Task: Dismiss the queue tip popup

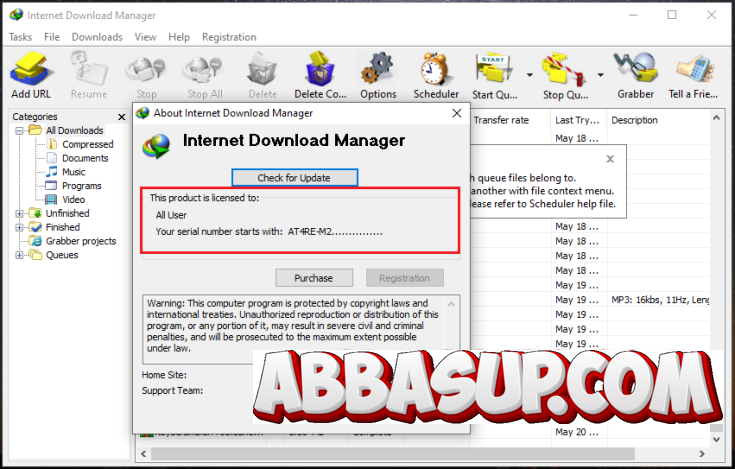Action: point(610,159)
